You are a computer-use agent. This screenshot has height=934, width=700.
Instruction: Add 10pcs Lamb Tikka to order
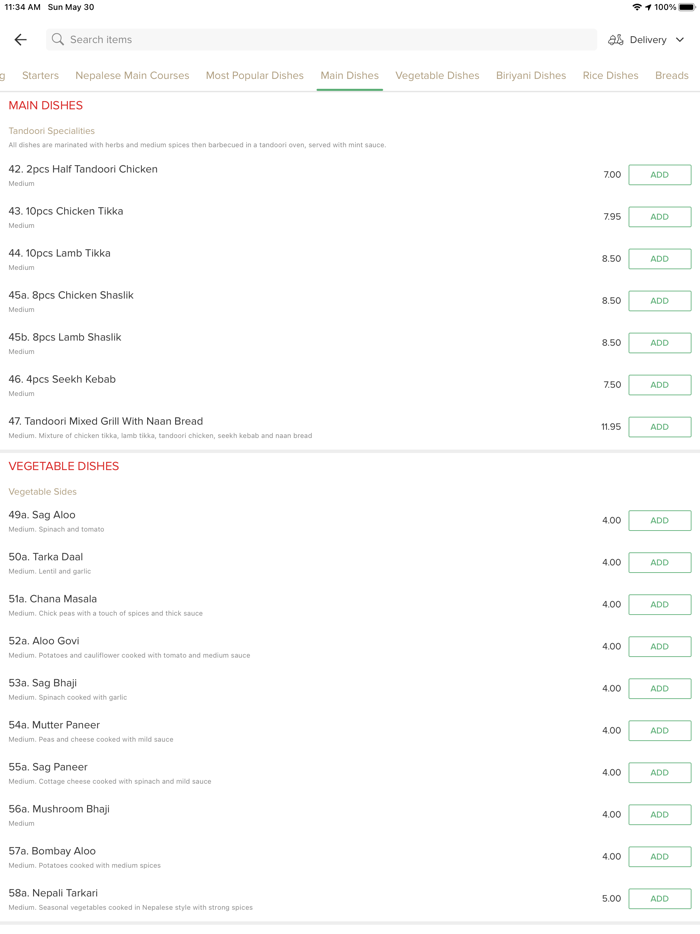(x=659, y=259)
